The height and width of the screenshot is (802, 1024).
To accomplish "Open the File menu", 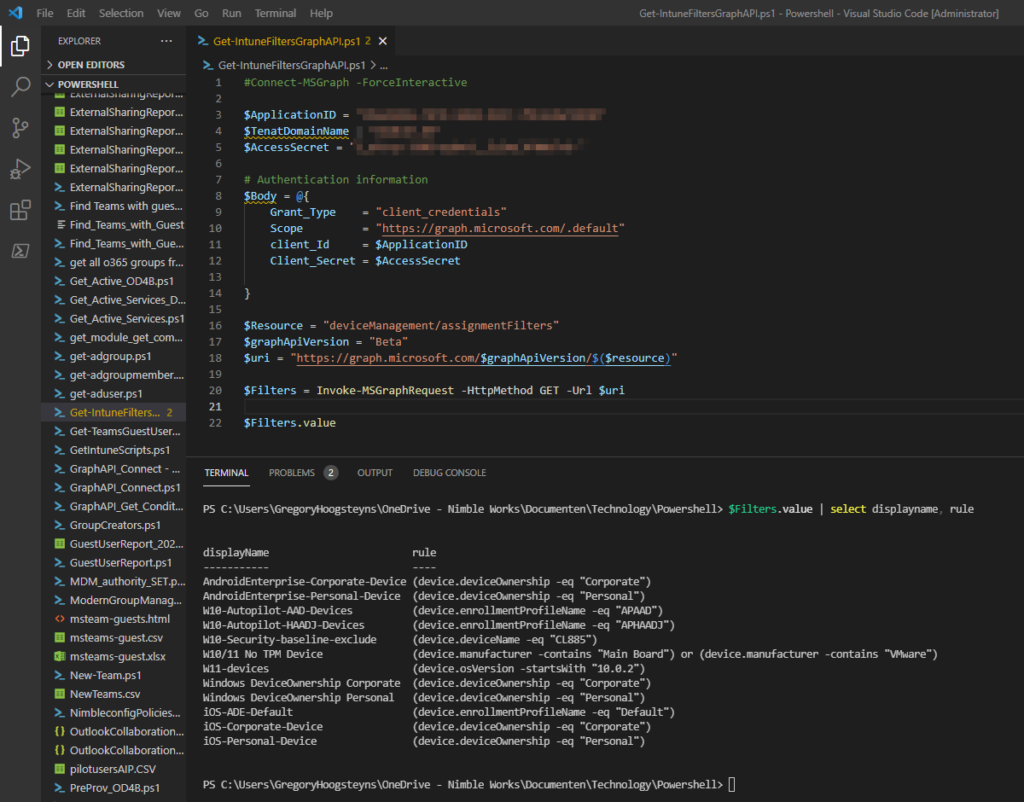I will point(45,13).
